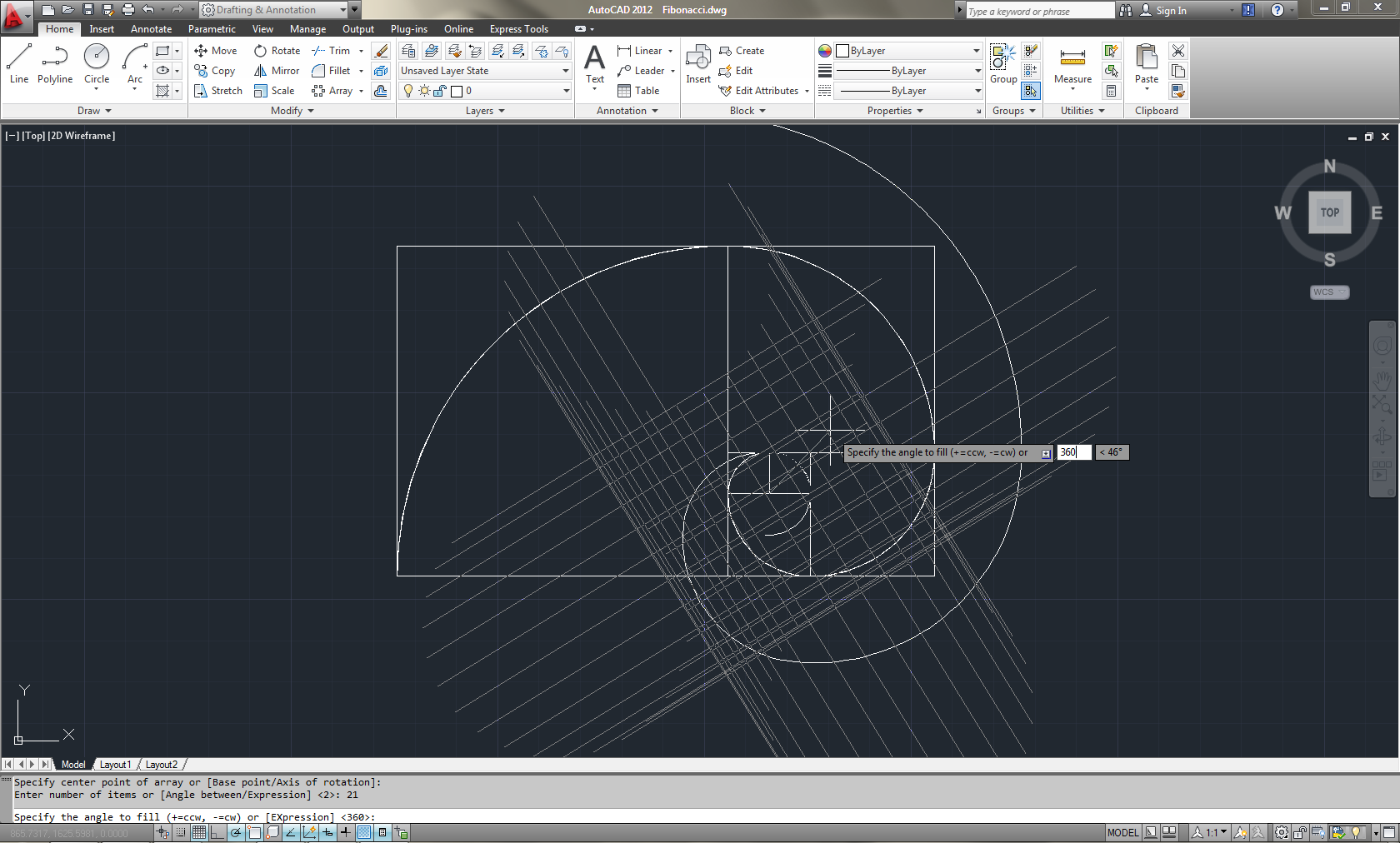Click the angle value input showing 360

(x=1072, y=452)
